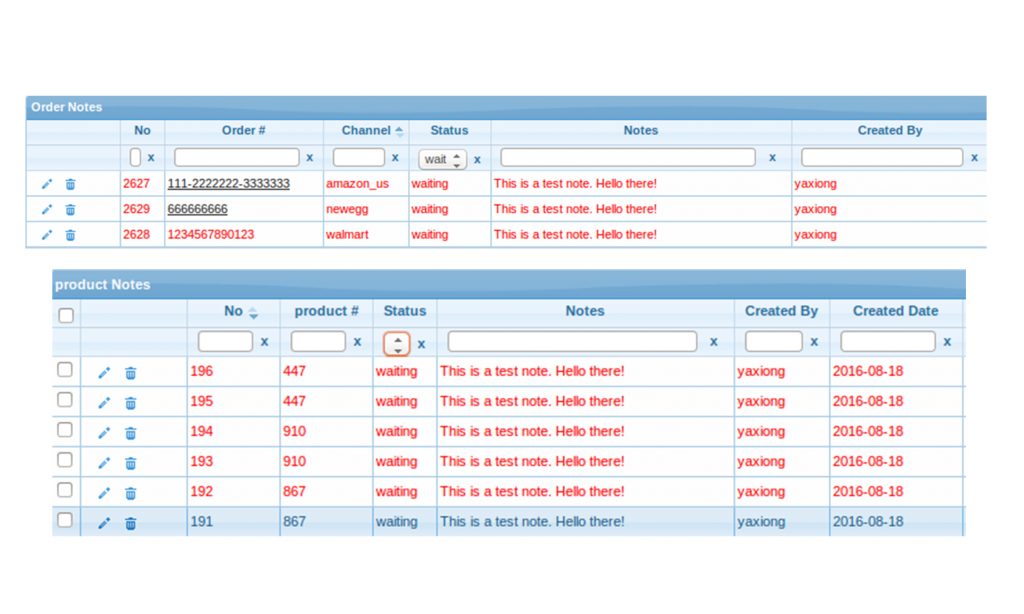Sort product Notes by Created Date header
Viewport: 1024px width, 614px height.
895,312
